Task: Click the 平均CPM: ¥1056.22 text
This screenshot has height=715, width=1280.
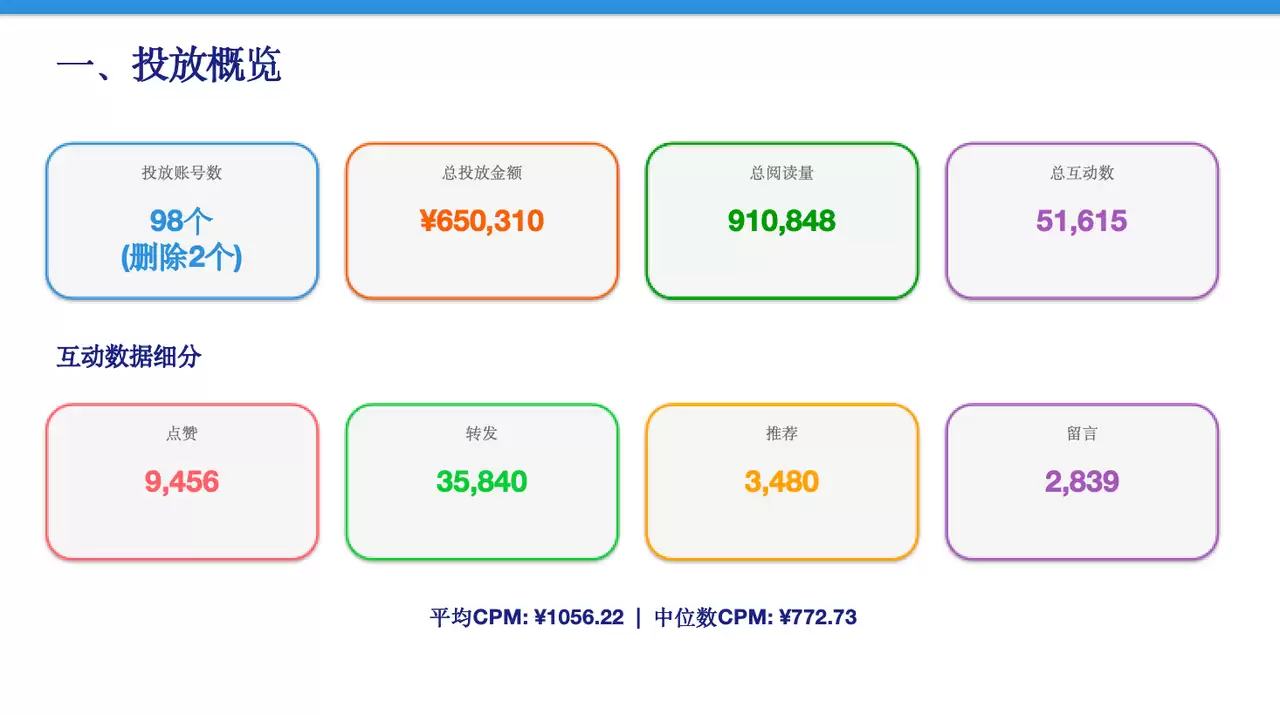Action: [527, 617]
